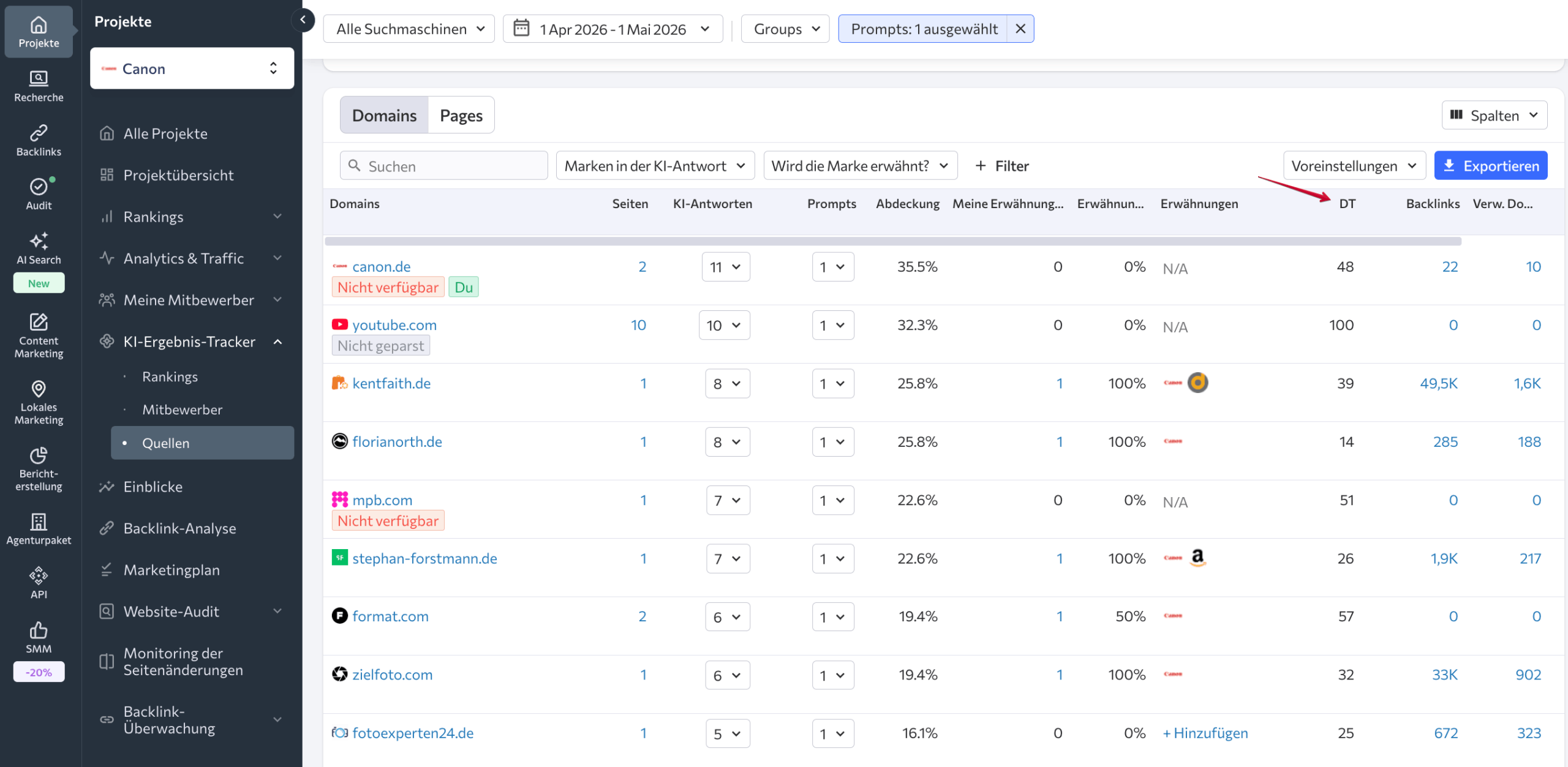This screenshot has width=1568, height=767.
Task: Open the Audit sidebar icon
Action: pos(39,194)
